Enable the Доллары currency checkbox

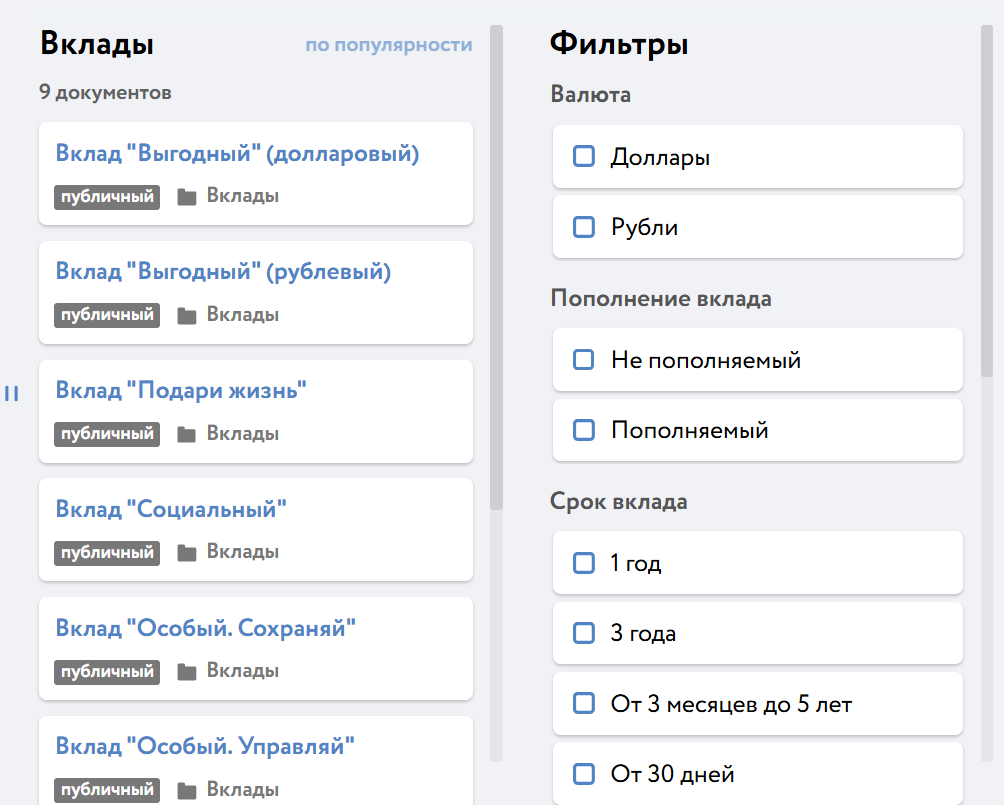(x=584, y=157)
